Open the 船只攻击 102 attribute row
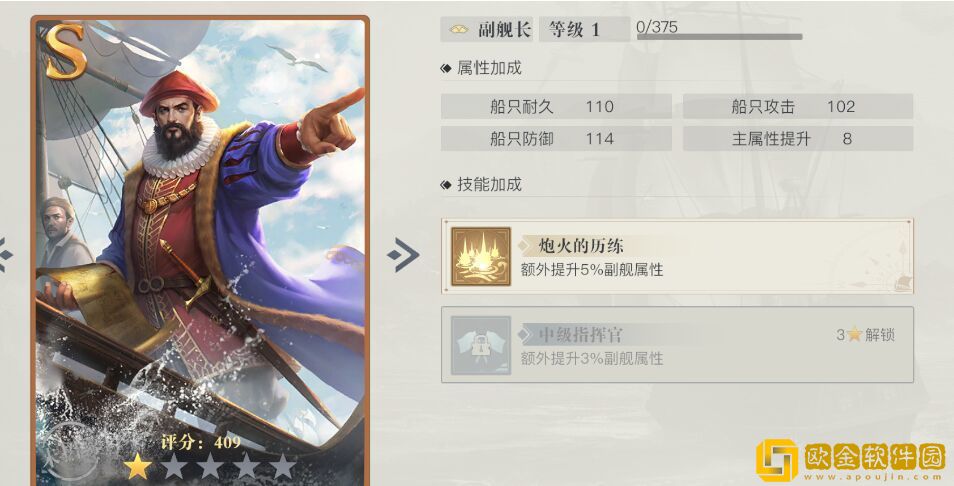The height and width of the screenshot is (486, 954). [x=798, y=106]
